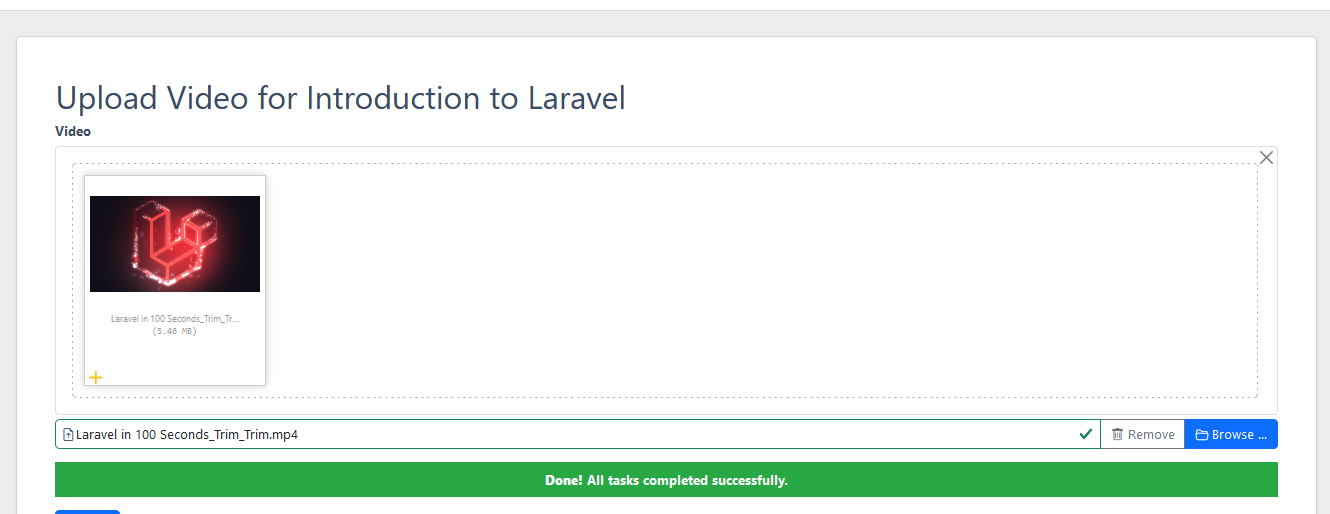The width and height of the screenshot is (1330, 514).
Task: Close the video preview with the X
Action: coord(1266,158)
